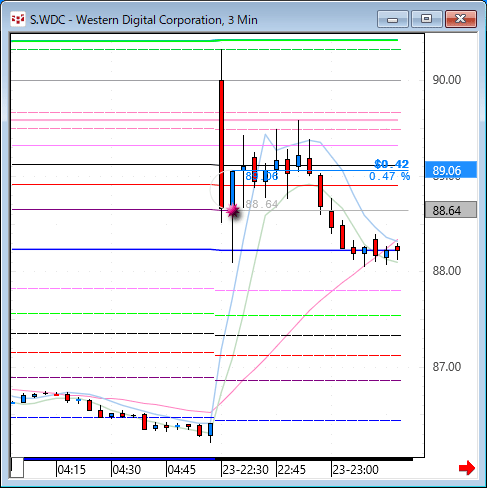Click the 89.06 label inside chart
Screen dimensions: 487x488
[262, 176]
